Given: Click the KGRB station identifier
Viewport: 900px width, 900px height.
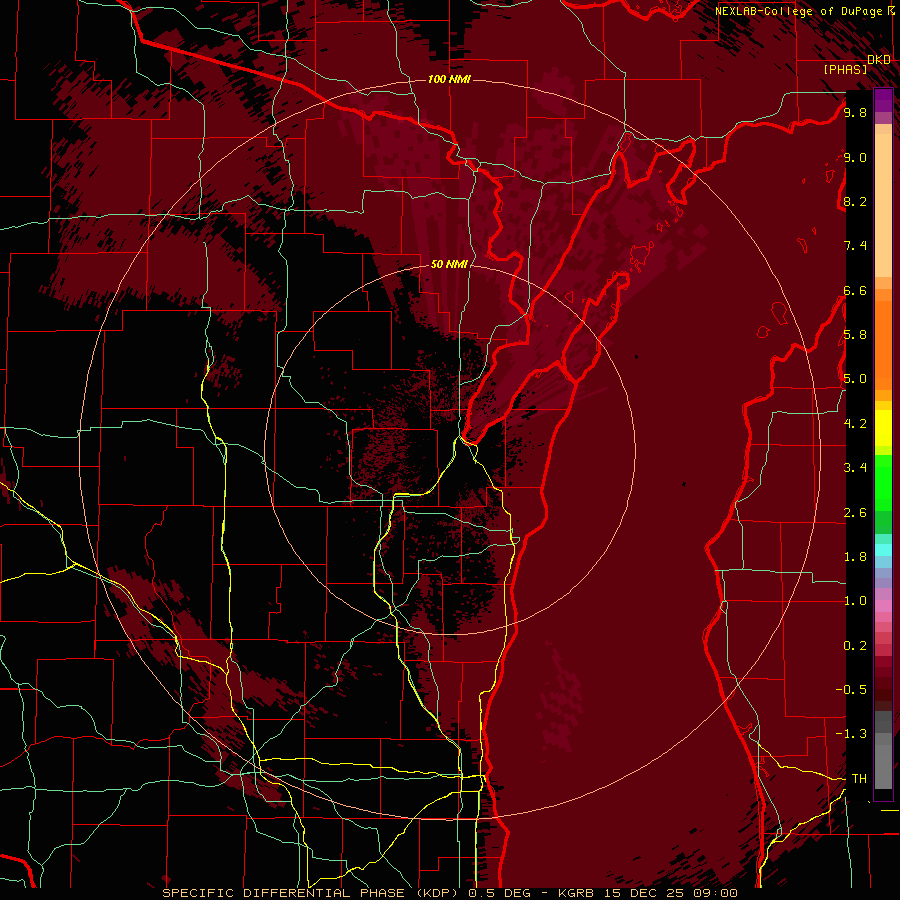Looking at the screenshot, I should tap(576, 893).
